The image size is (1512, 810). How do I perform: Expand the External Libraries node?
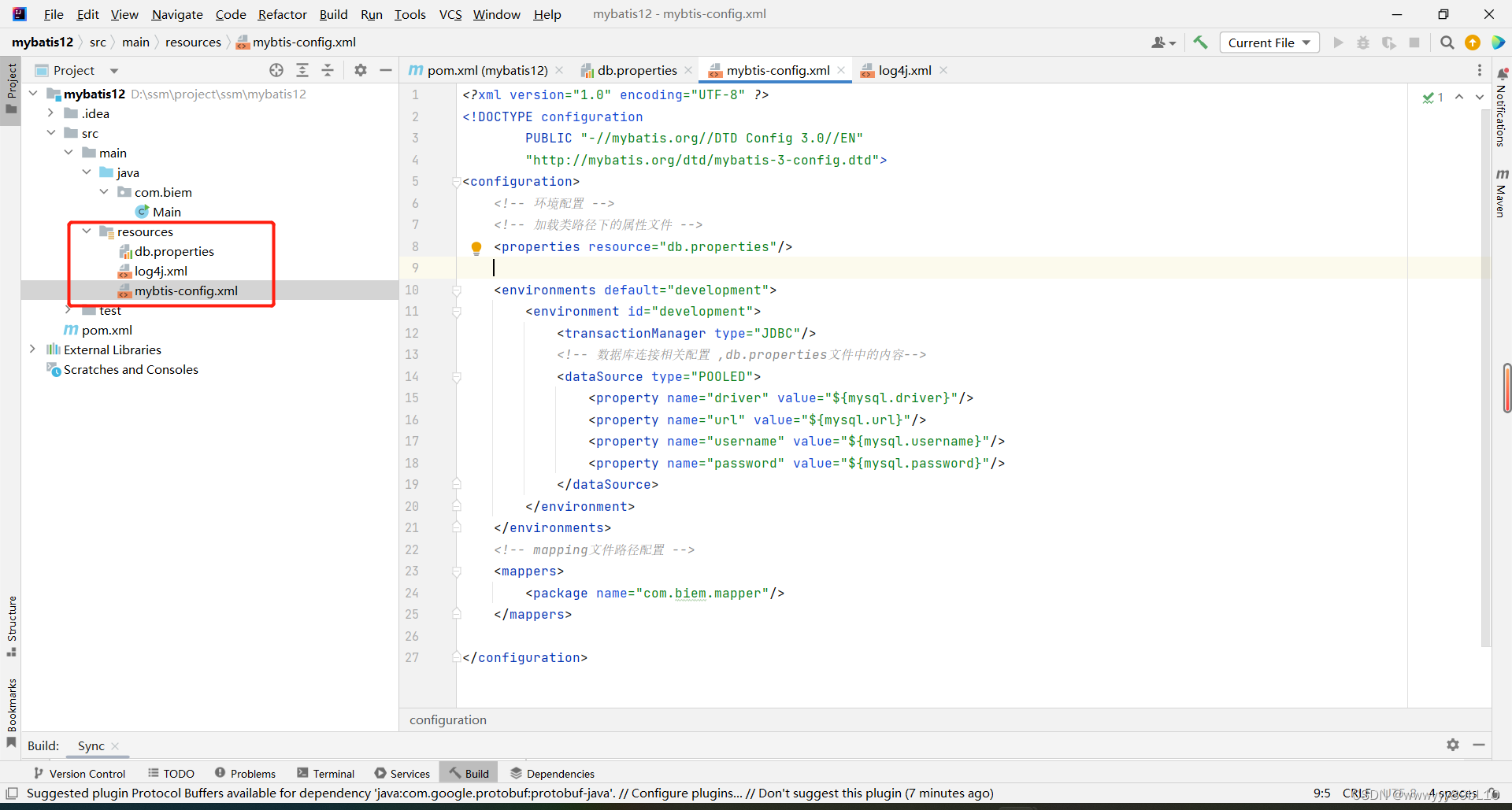(32, 350)
